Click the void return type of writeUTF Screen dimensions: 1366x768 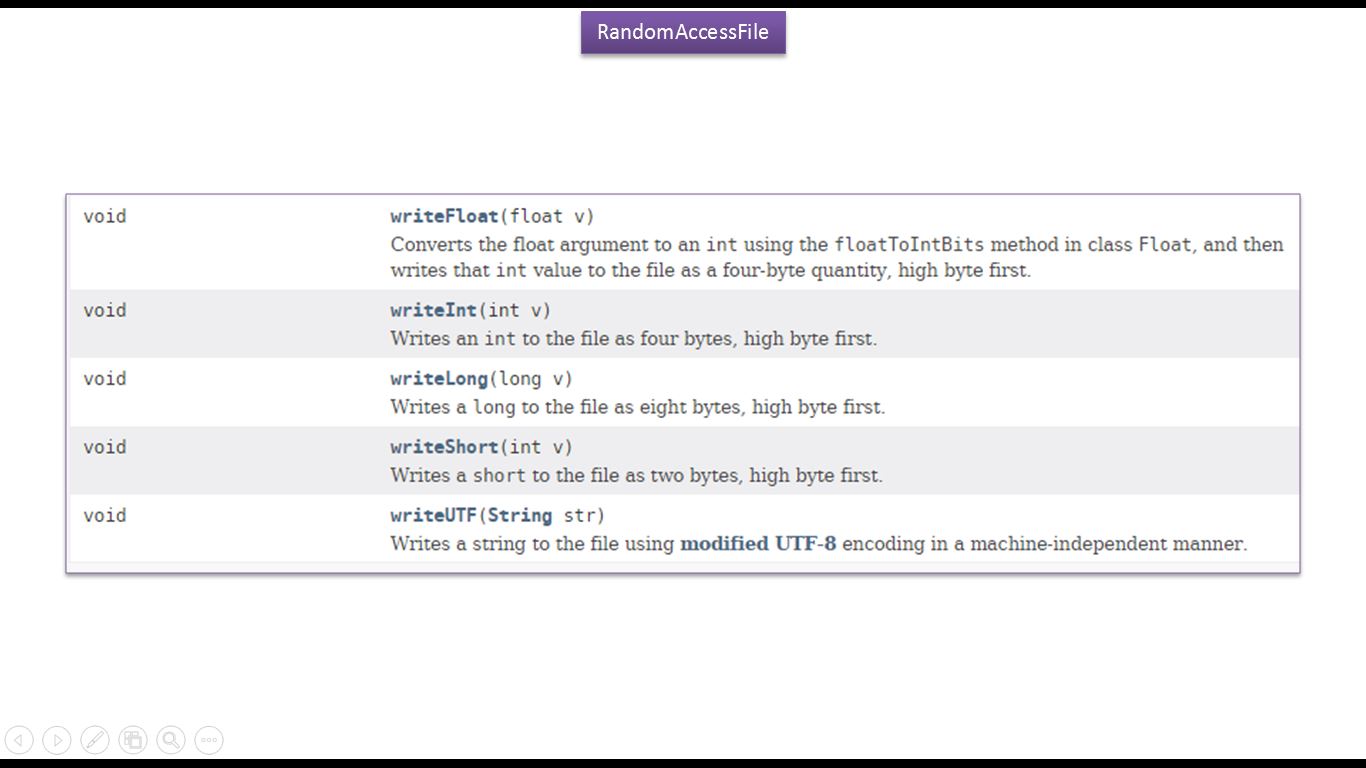(x=105, y=516)
